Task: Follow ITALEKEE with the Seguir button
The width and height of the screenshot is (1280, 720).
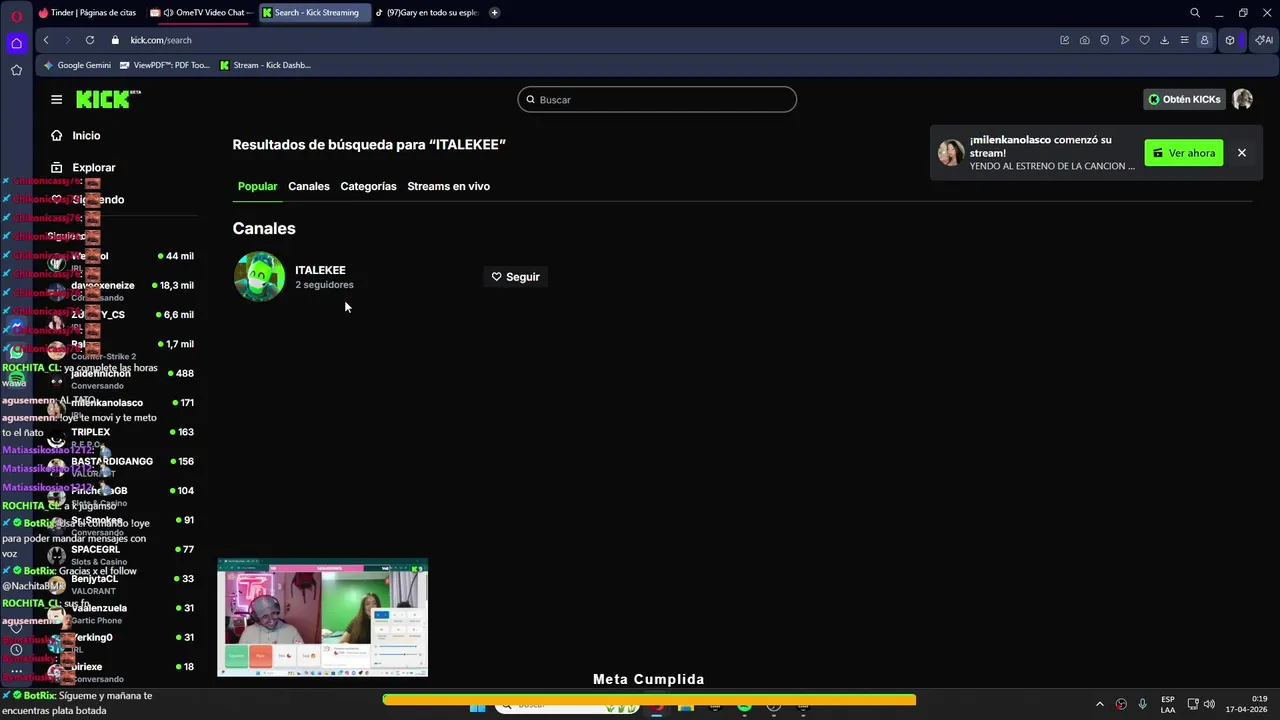Action: (x=515, y=277)
